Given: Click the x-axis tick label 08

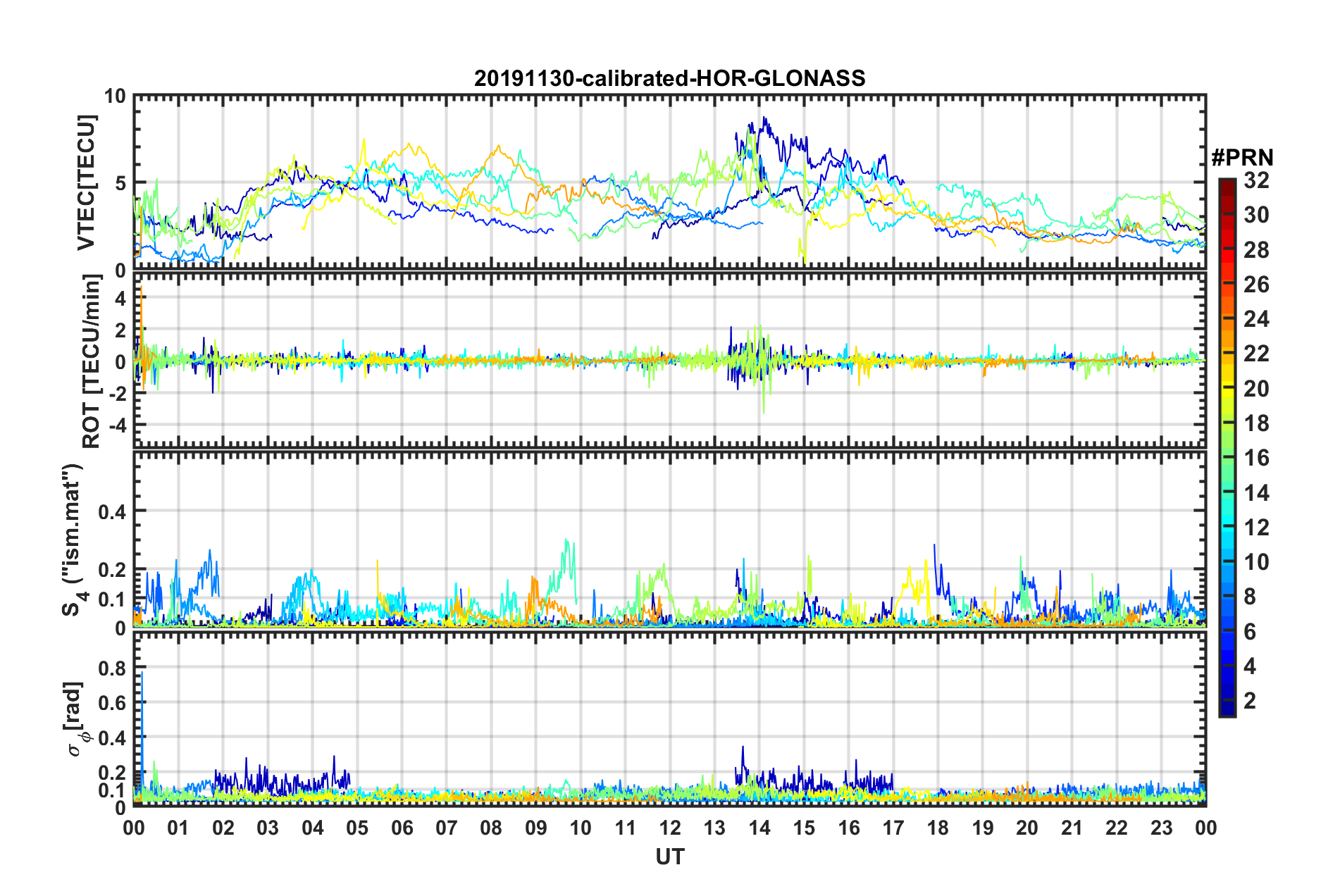Looking at the screenshot, I should (491, 827).
